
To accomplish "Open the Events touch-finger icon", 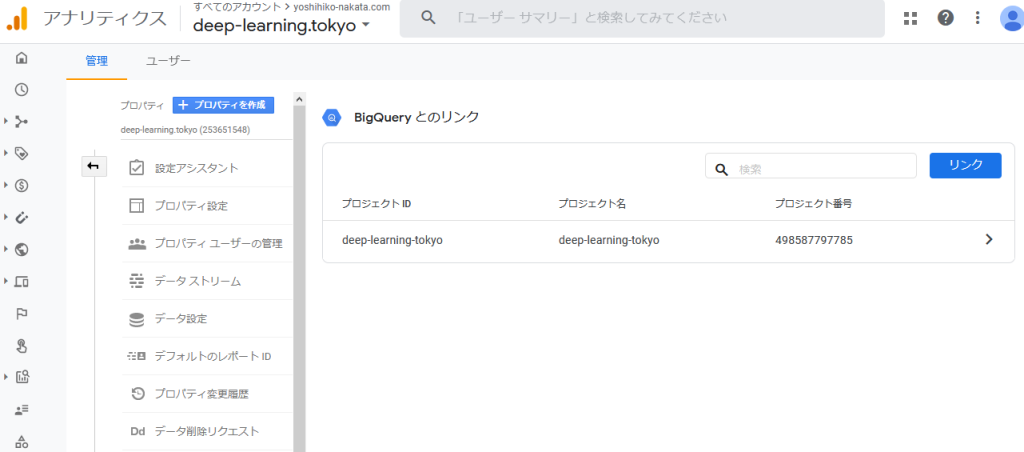I will click(x=22, y=346).
